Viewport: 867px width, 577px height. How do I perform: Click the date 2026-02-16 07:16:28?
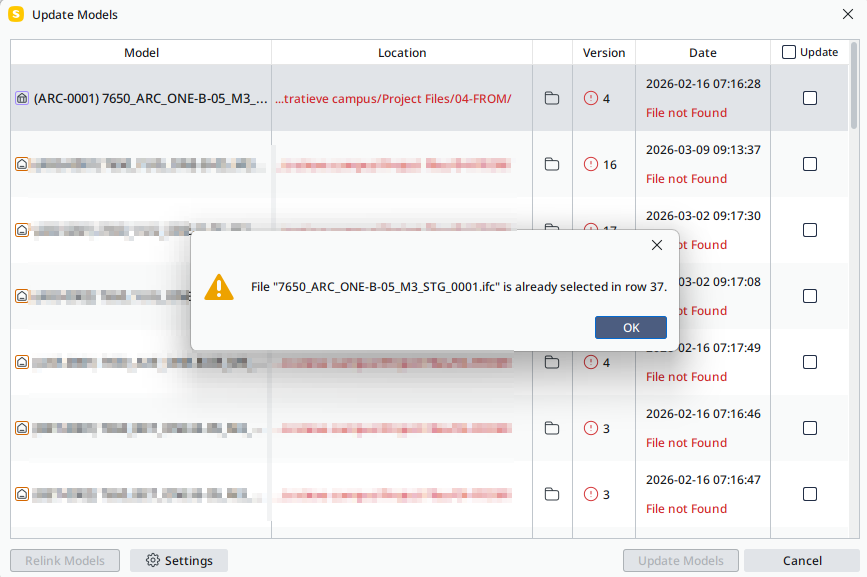pyautogui.click(x=703, y=83)
